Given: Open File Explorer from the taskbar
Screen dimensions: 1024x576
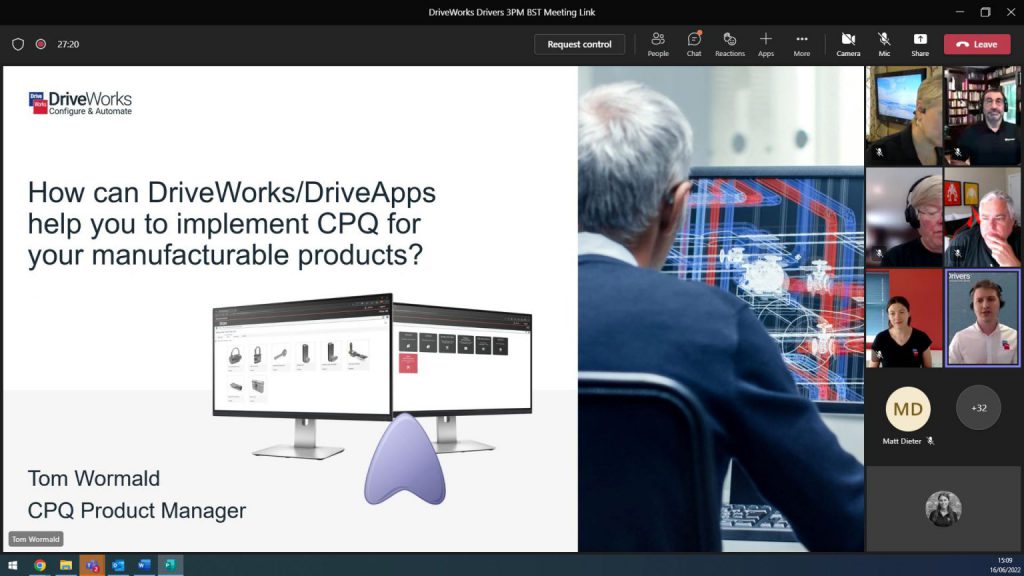Looking at the screenshot, I should pyautogui.click(x=66, y=565).
